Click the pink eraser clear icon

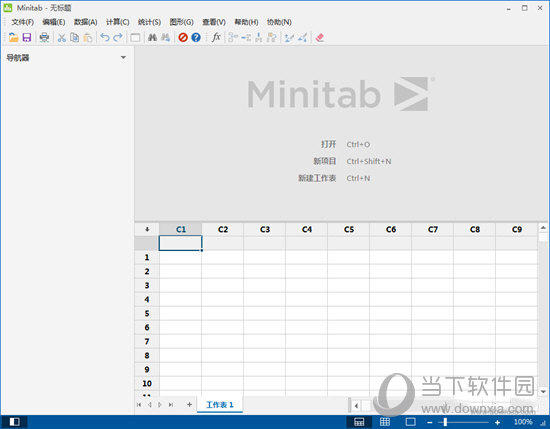pyautogui.click(x=319, y=37)
